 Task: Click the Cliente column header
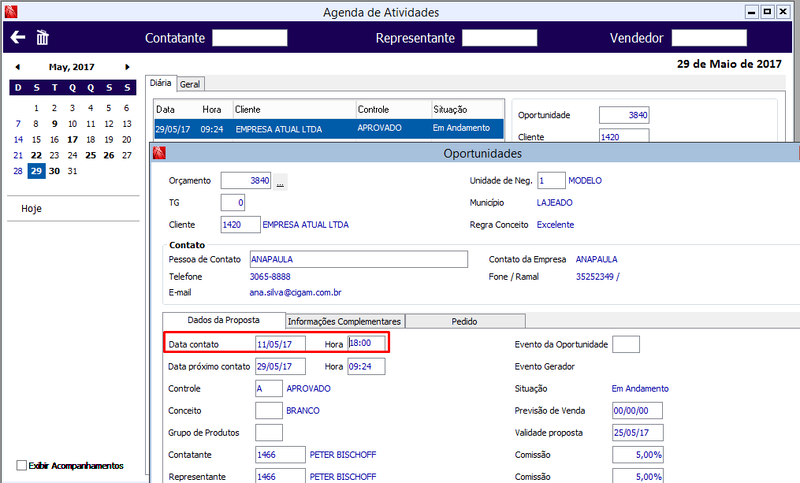(x=294, y=110)
